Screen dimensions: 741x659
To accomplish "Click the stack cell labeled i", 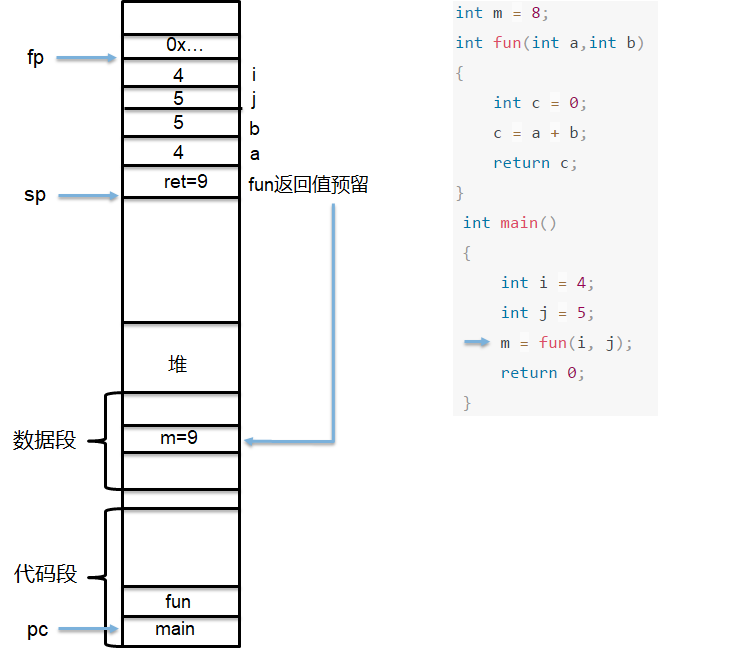I will point(181,73).
